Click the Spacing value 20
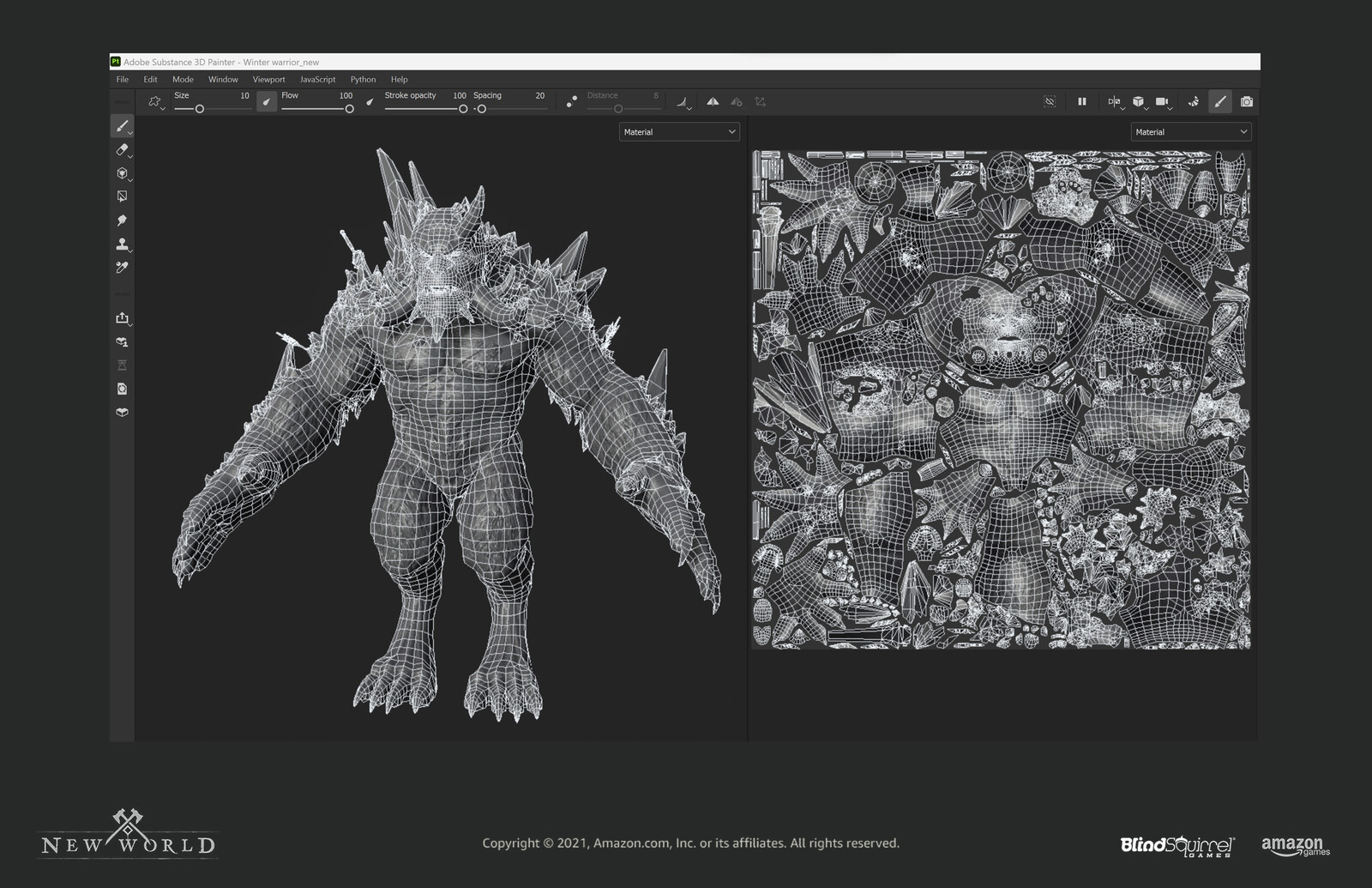Image resolution: width=1372 pixels, height=888 pixels. (x=540, y=96)
